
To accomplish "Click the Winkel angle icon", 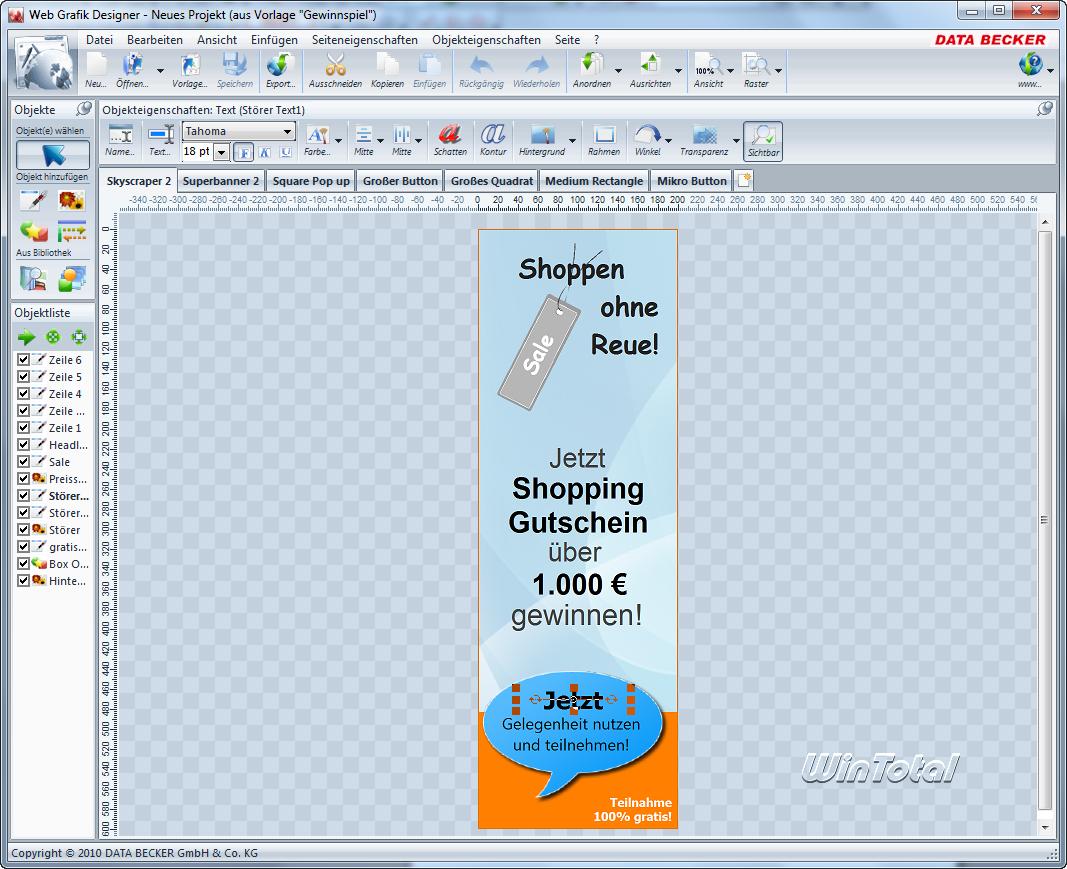I will [x=647, y=141].
